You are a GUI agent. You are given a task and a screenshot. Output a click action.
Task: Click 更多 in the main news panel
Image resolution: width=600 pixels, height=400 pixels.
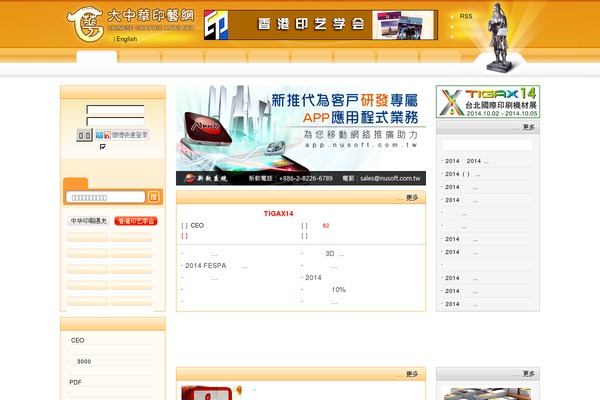coord(412,198)
